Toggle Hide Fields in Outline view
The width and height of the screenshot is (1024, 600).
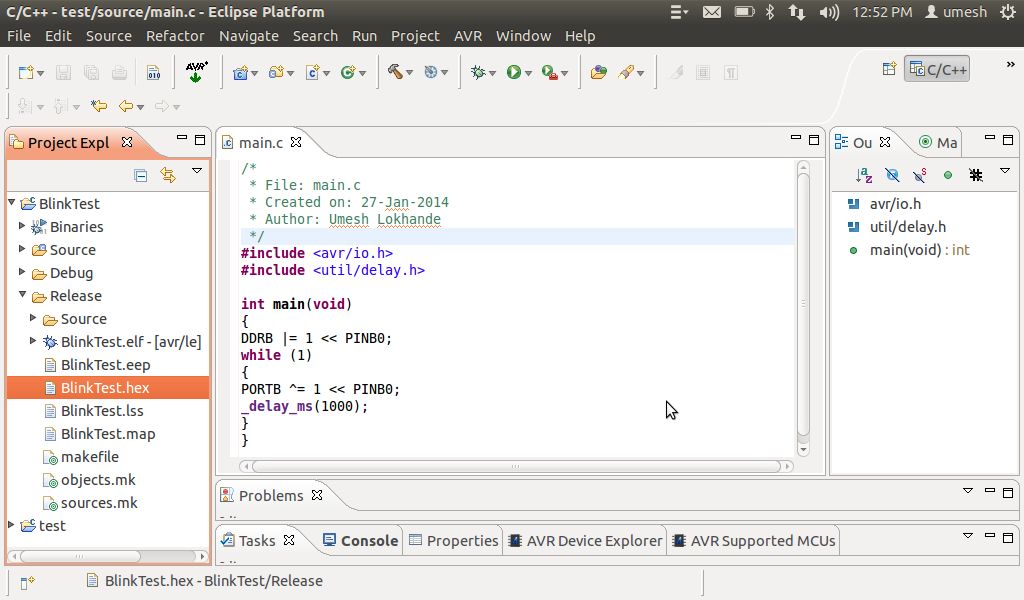(892, 175)
